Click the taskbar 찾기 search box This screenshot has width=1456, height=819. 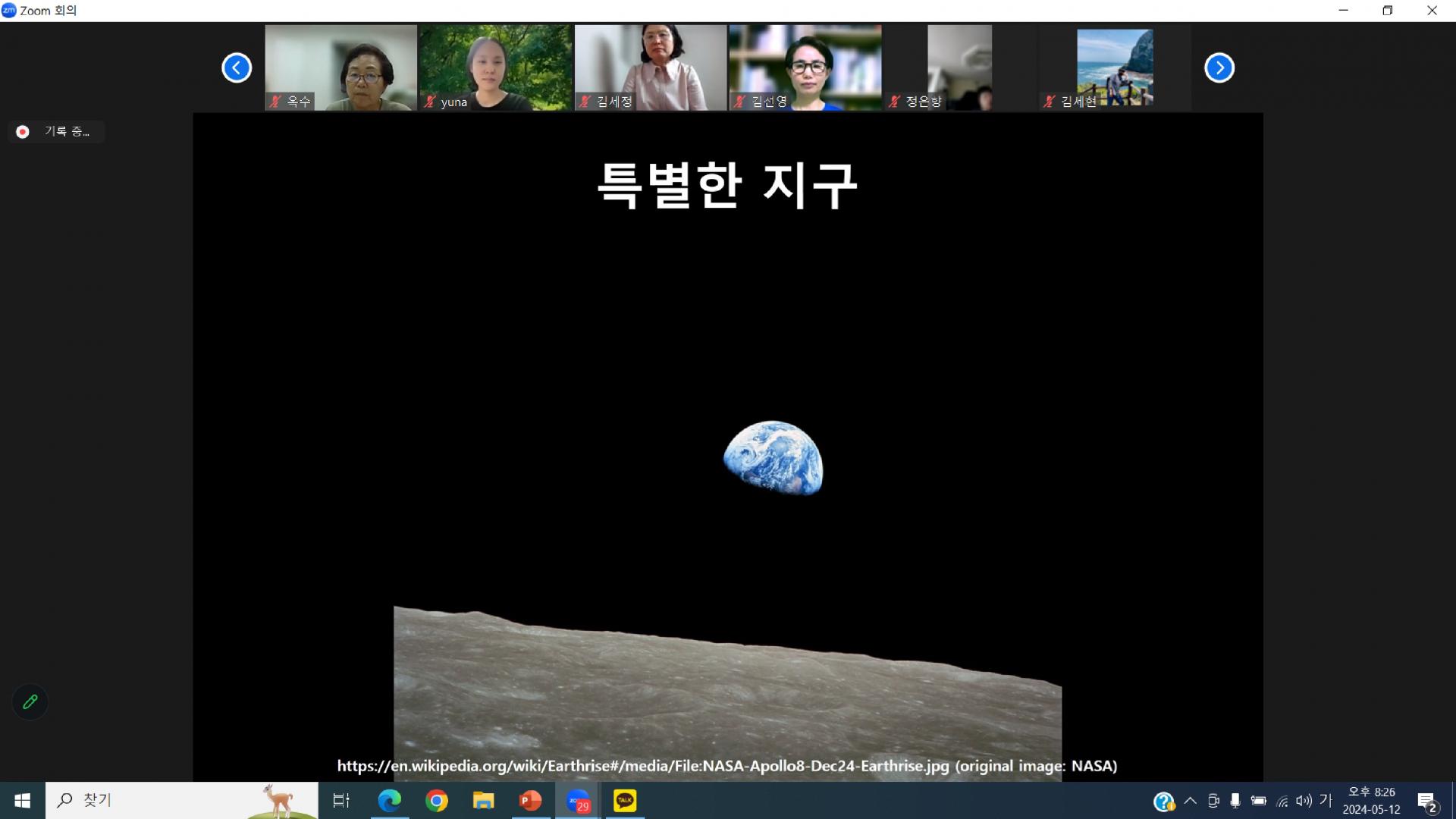coord(182,801)
